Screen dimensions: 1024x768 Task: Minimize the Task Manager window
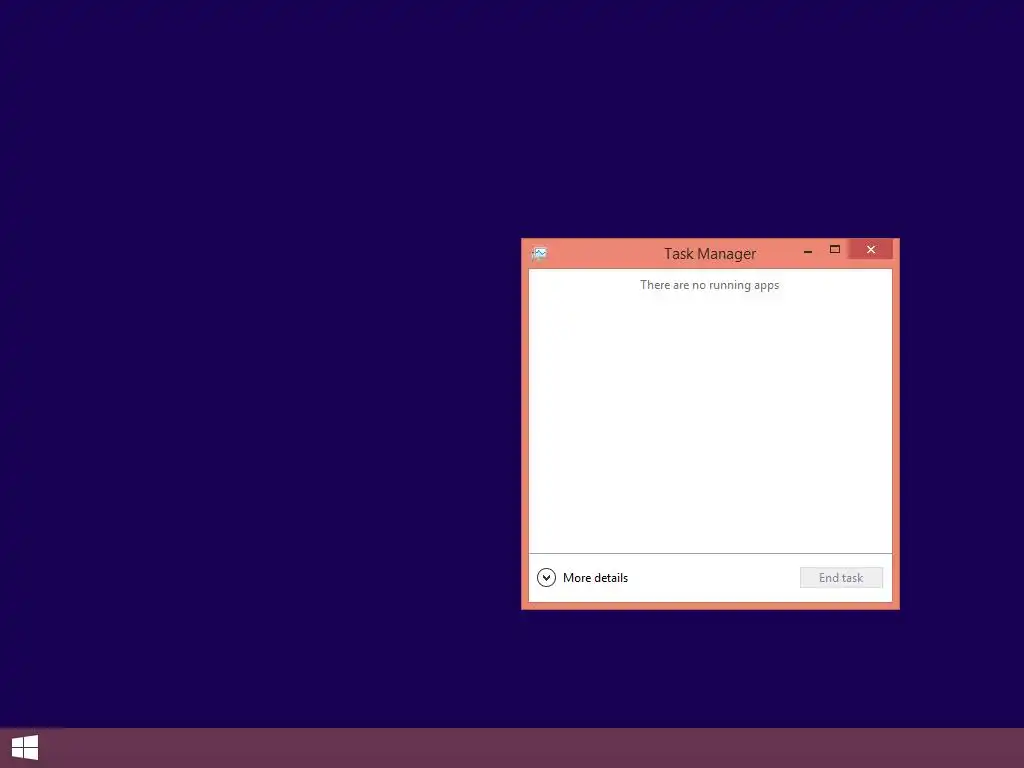coord(808,250)
